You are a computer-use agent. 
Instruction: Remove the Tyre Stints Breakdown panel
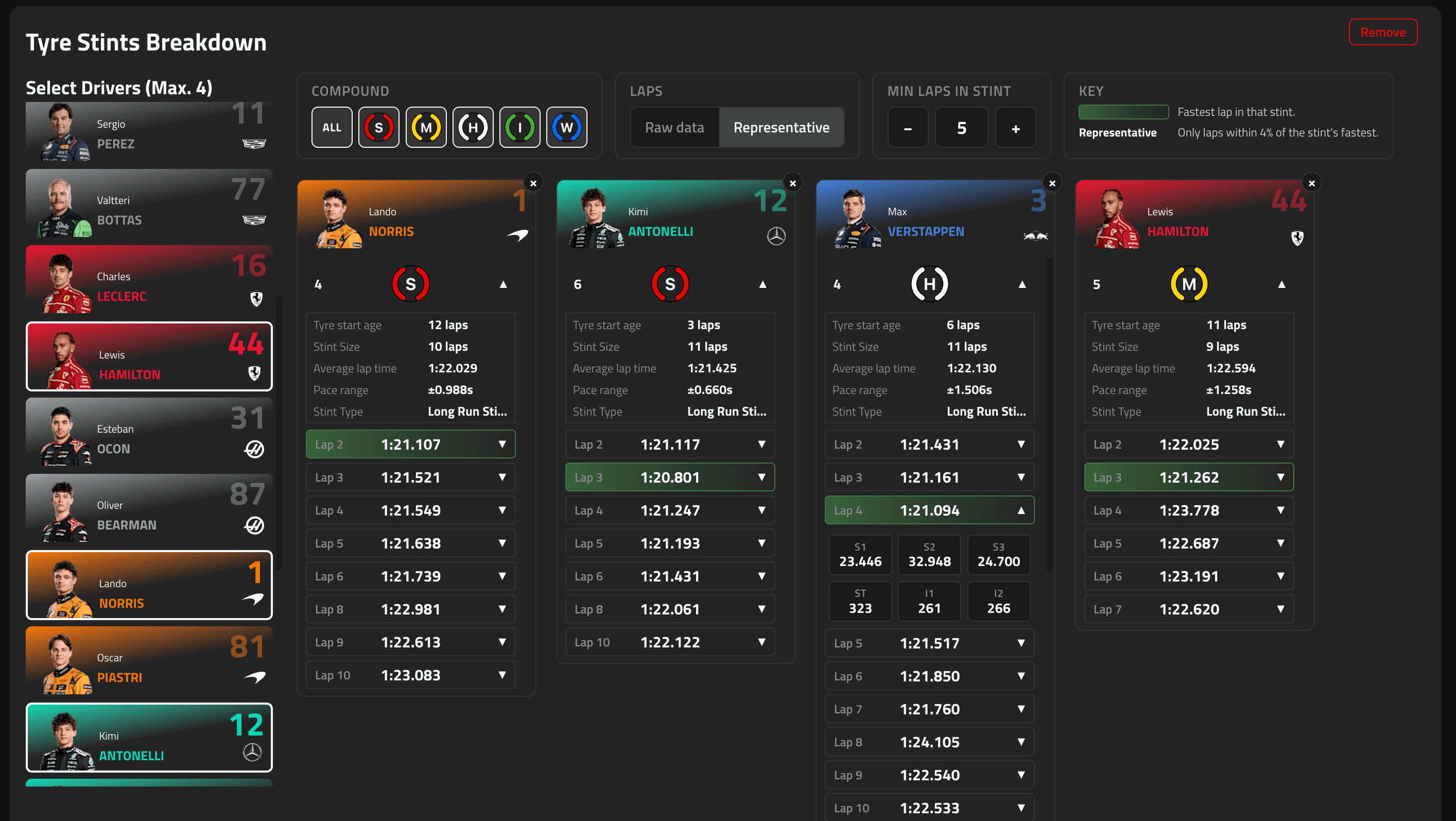point(1382,32)
